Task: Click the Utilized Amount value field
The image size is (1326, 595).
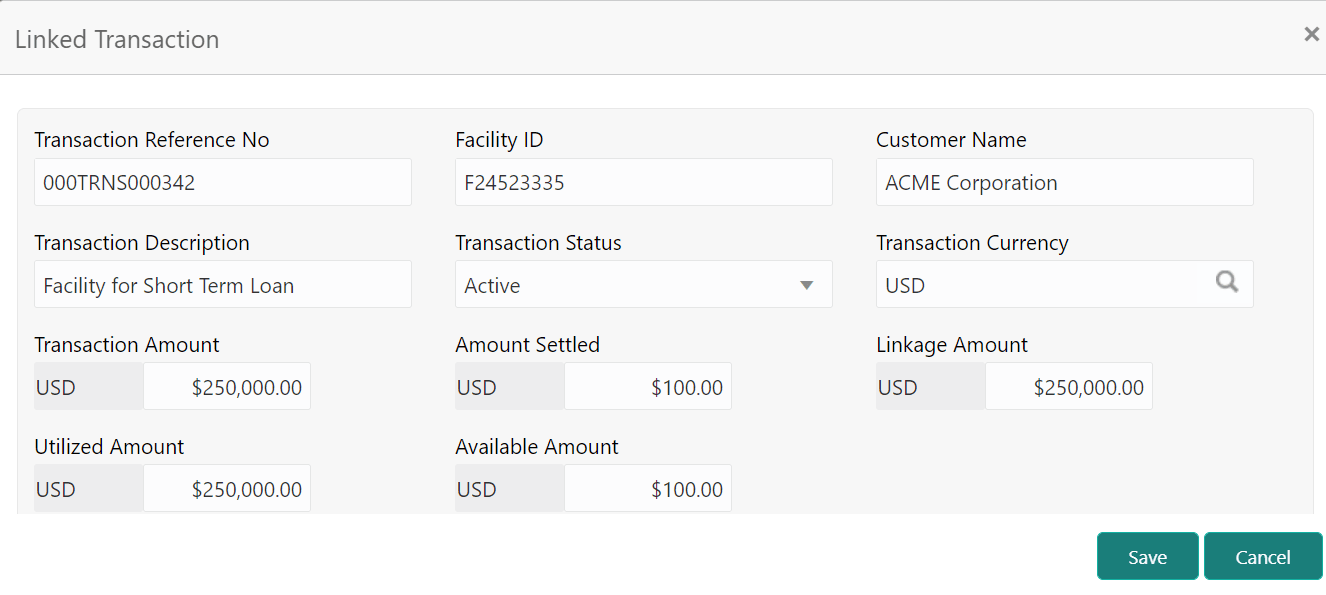Action: coord(227,488)
